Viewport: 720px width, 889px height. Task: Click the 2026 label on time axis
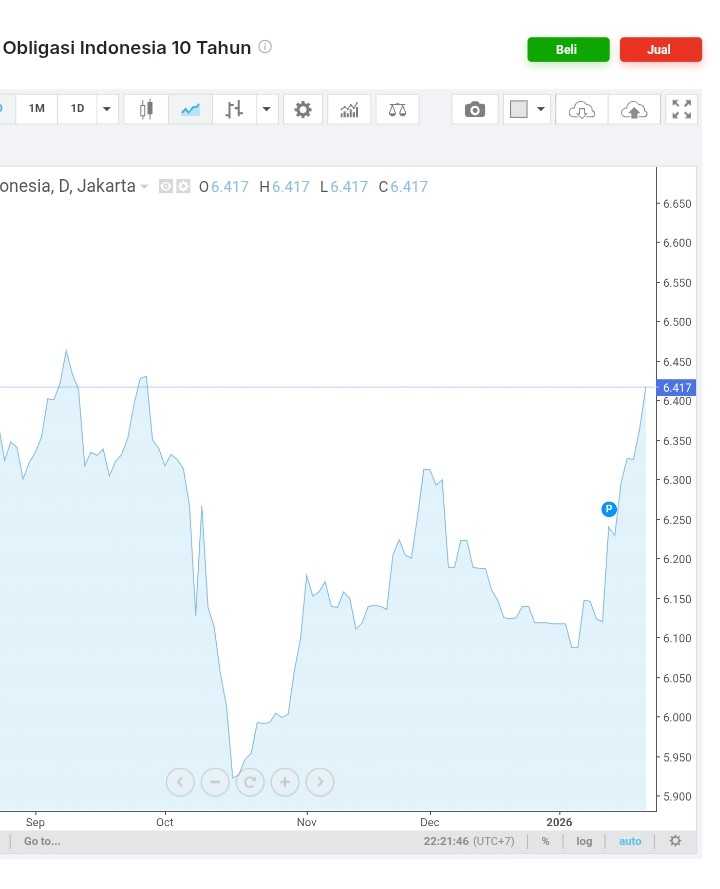[559, 822]
